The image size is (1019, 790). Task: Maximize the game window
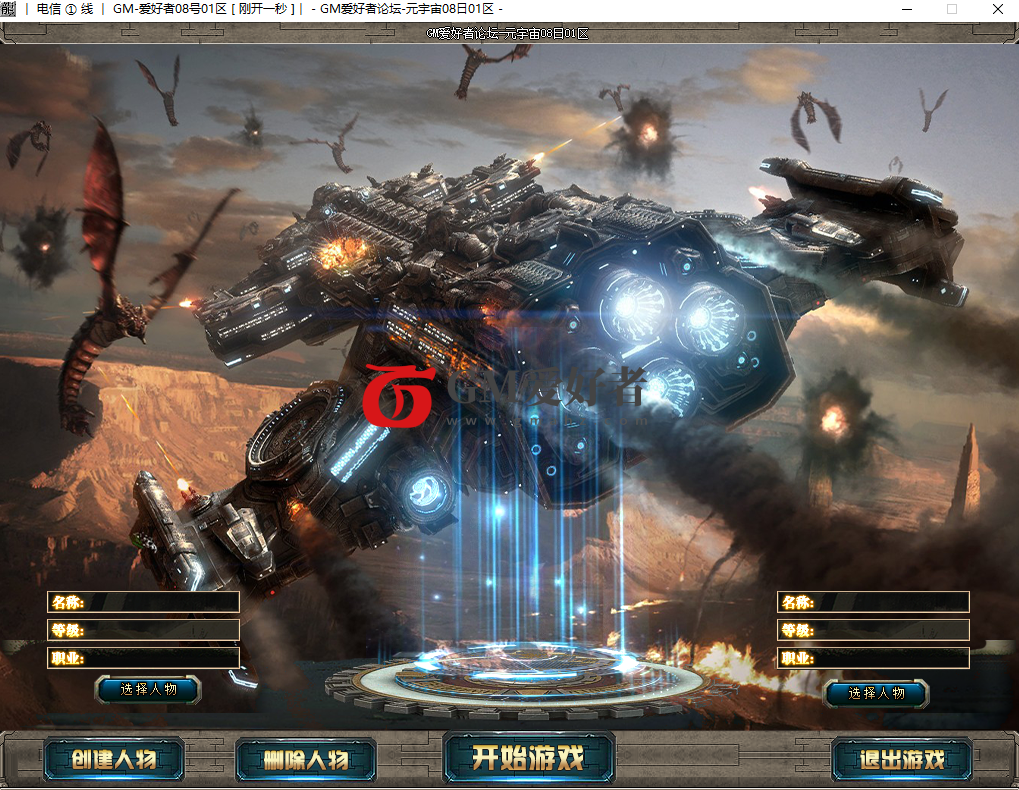tap(951, 9)
